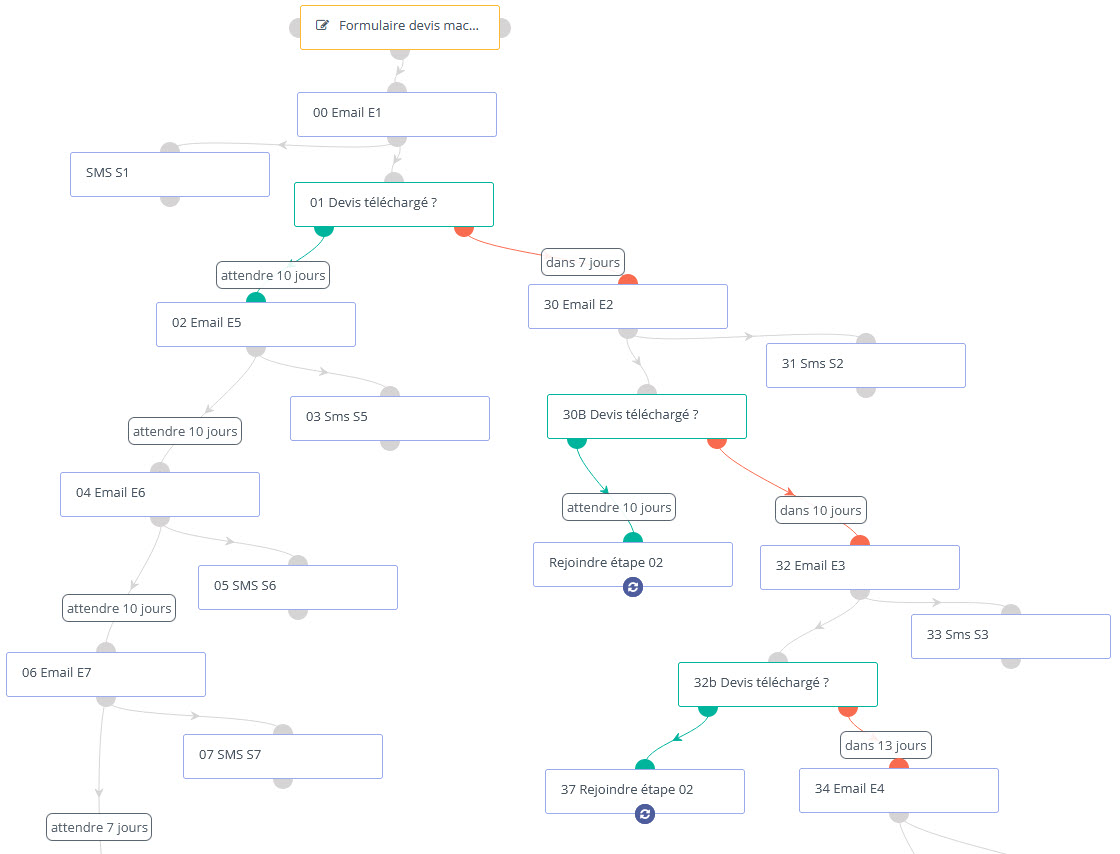This screenshot has height=854, width=1120.
Task: Select the 03 Sms S5 node
Action: (390, 418)
